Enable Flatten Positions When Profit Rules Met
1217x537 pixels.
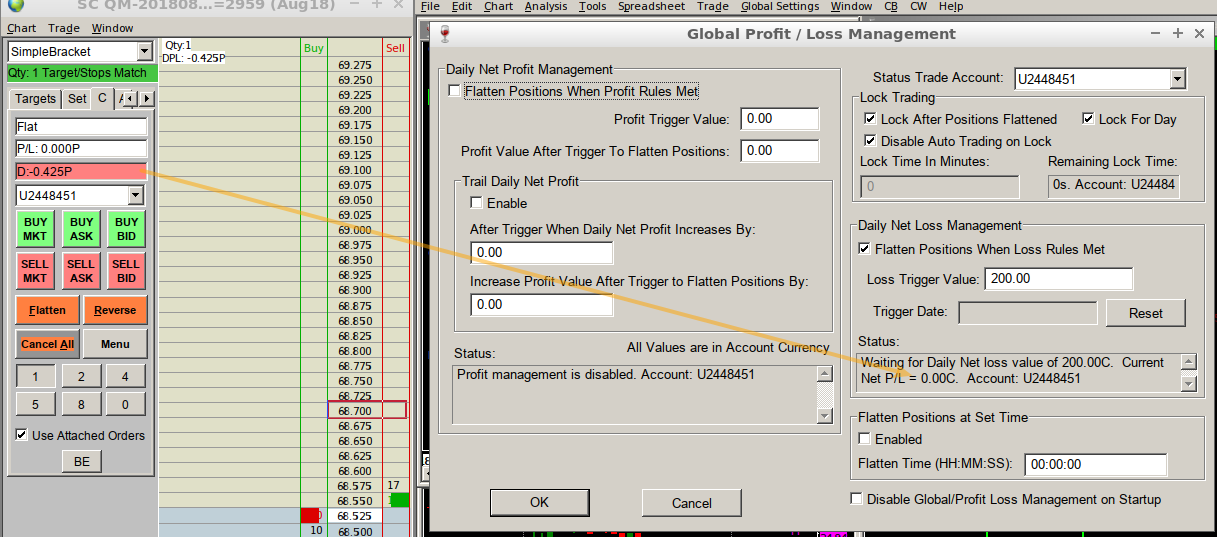[x=455, y=91]
